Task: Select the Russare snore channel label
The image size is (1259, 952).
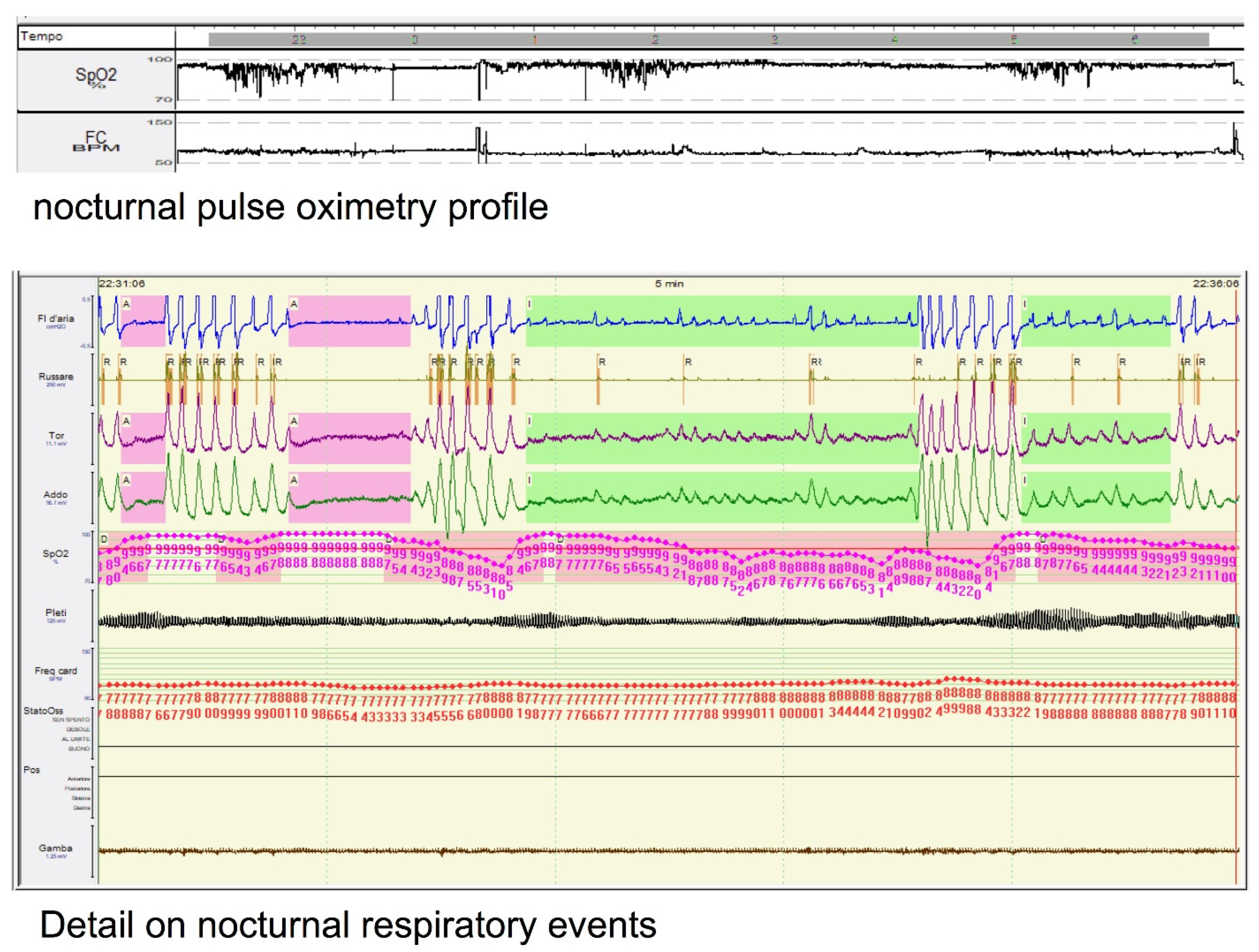Action: coord(56,377)
